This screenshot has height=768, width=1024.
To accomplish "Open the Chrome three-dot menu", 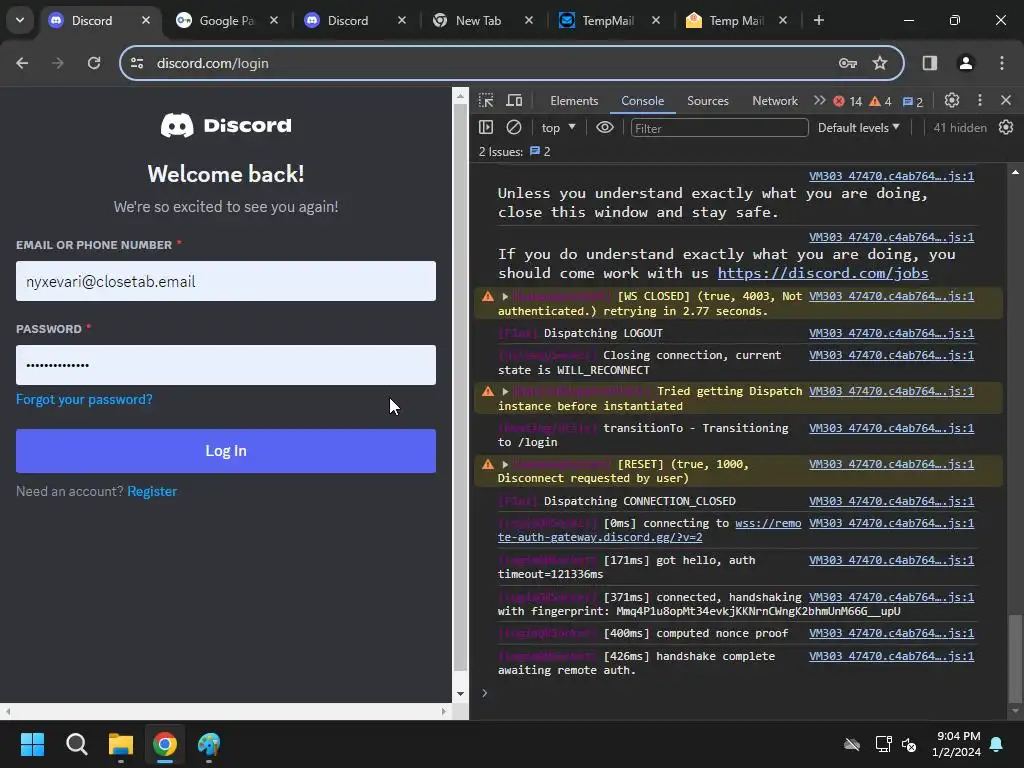I will click(1002, 63).
